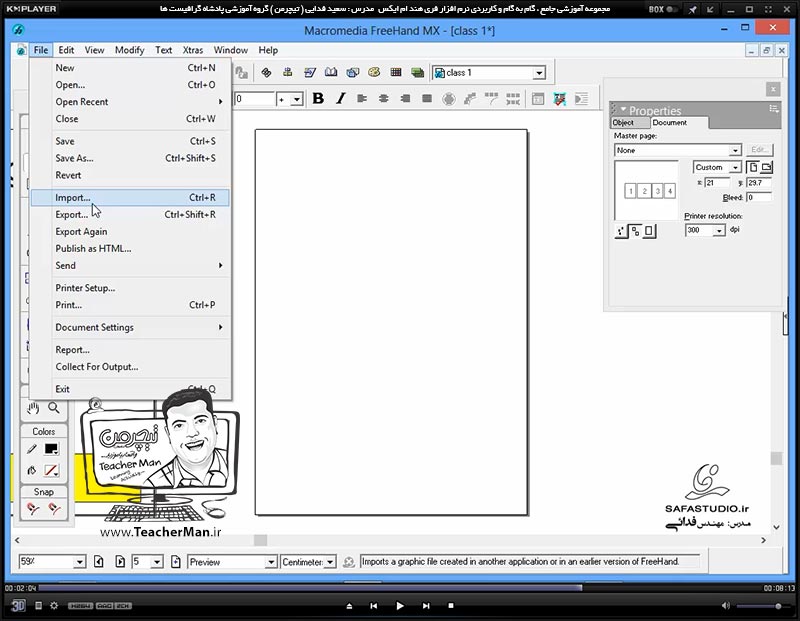Click the Play button in KMPlayer
This screenshot has height=621, width=800.
tap(399, 606)
